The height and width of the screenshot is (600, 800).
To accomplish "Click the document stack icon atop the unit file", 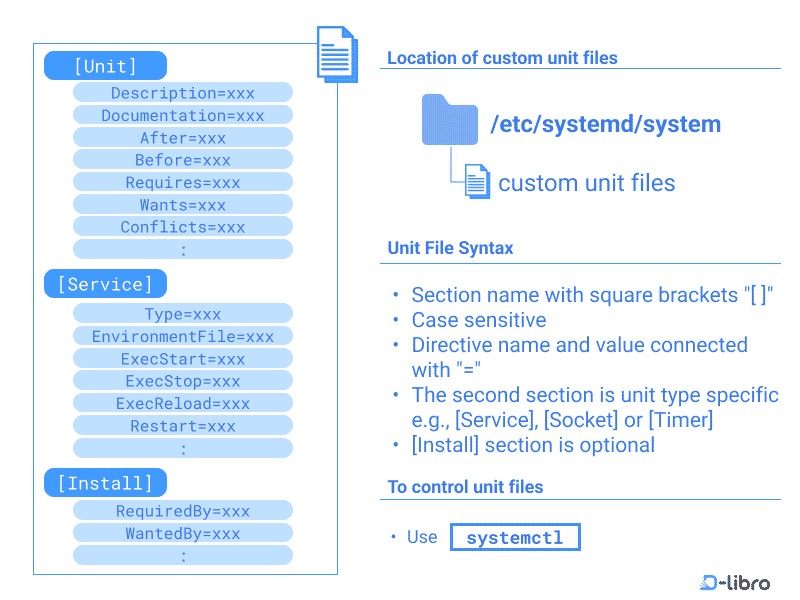I will [x=336, y=52].
